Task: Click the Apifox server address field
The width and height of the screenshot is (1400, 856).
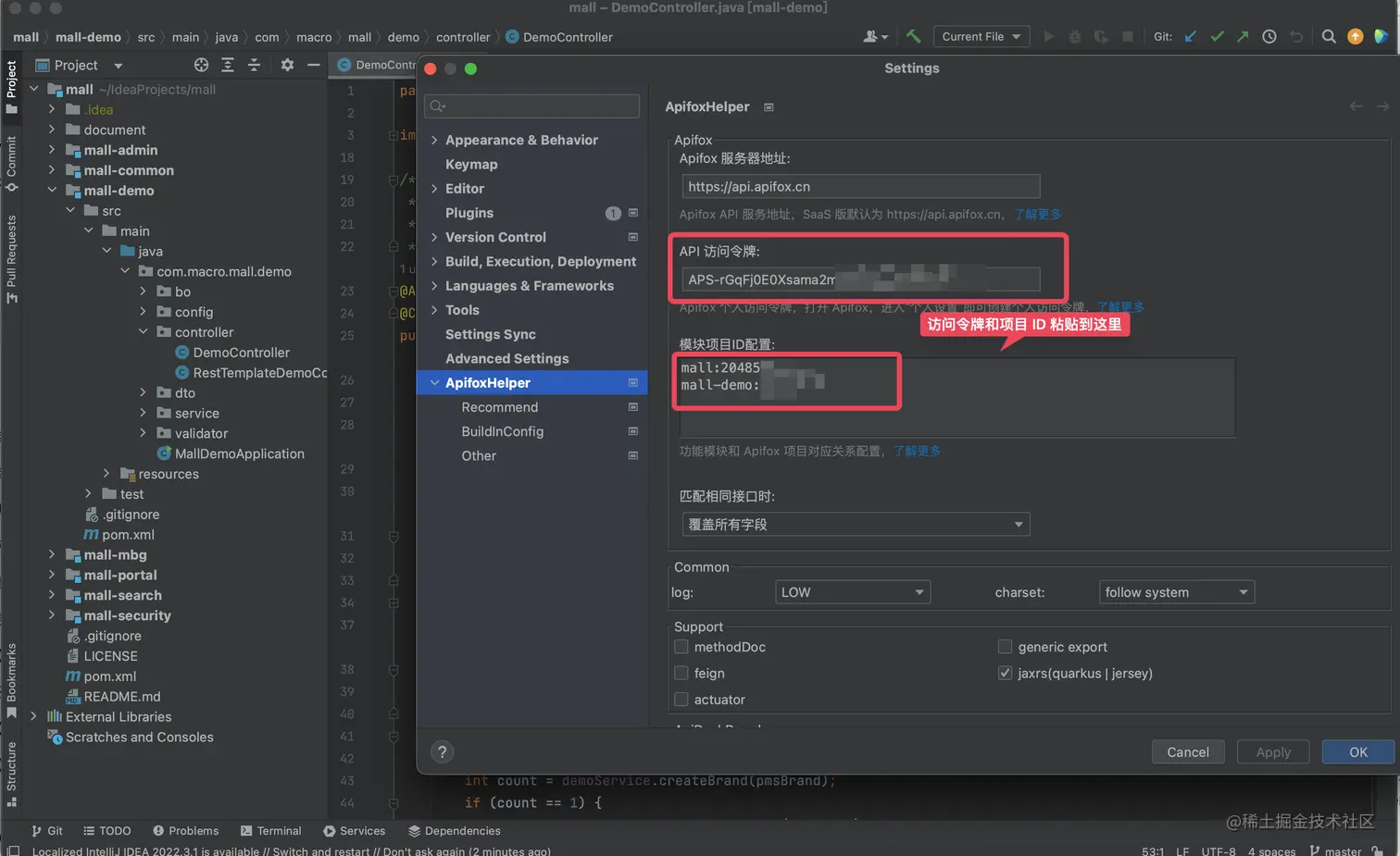Action: [861, 187]
